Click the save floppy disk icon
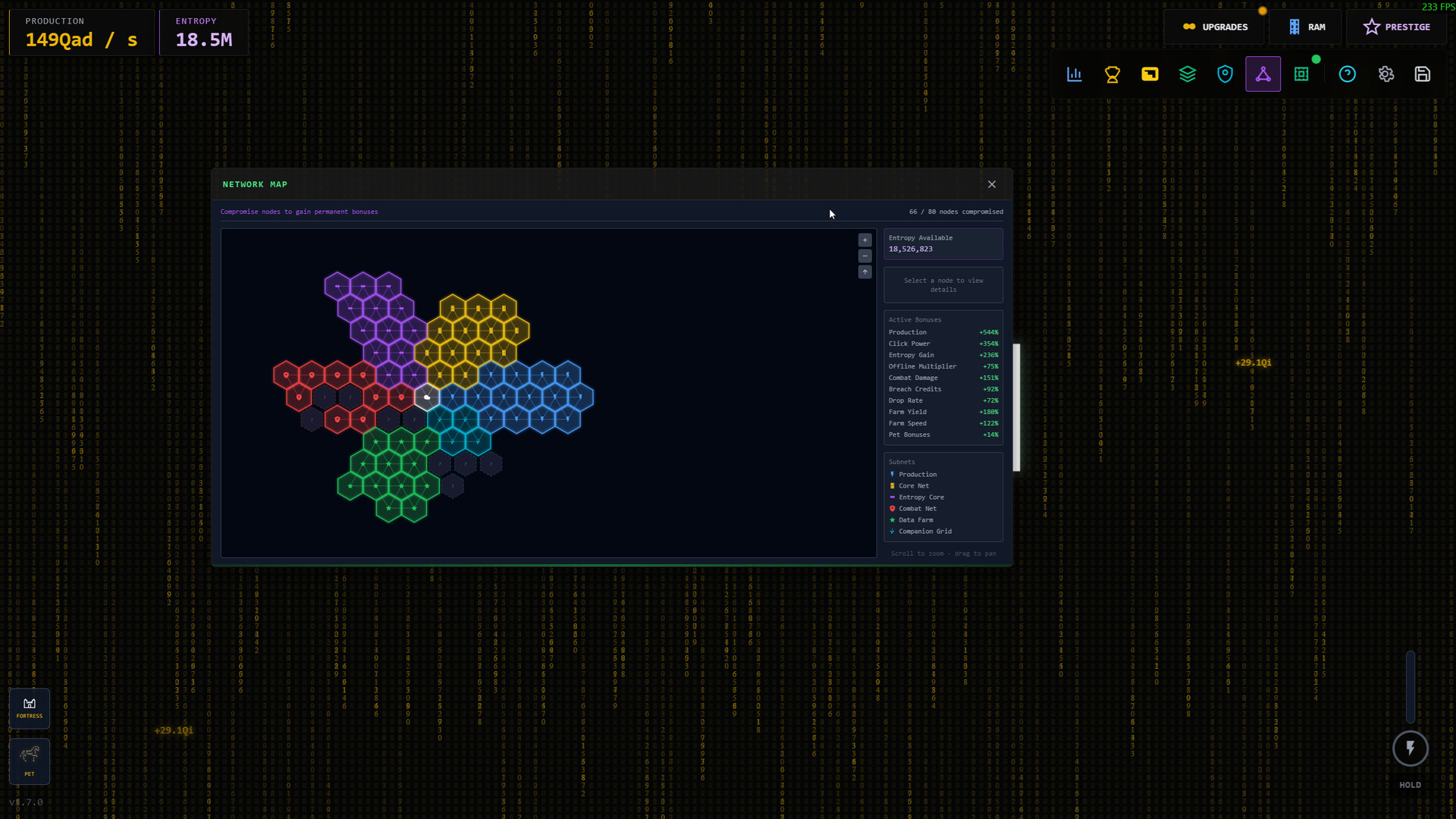Screen dimensions: 1456x819 pyautogui.click(x=1423, y=74)
